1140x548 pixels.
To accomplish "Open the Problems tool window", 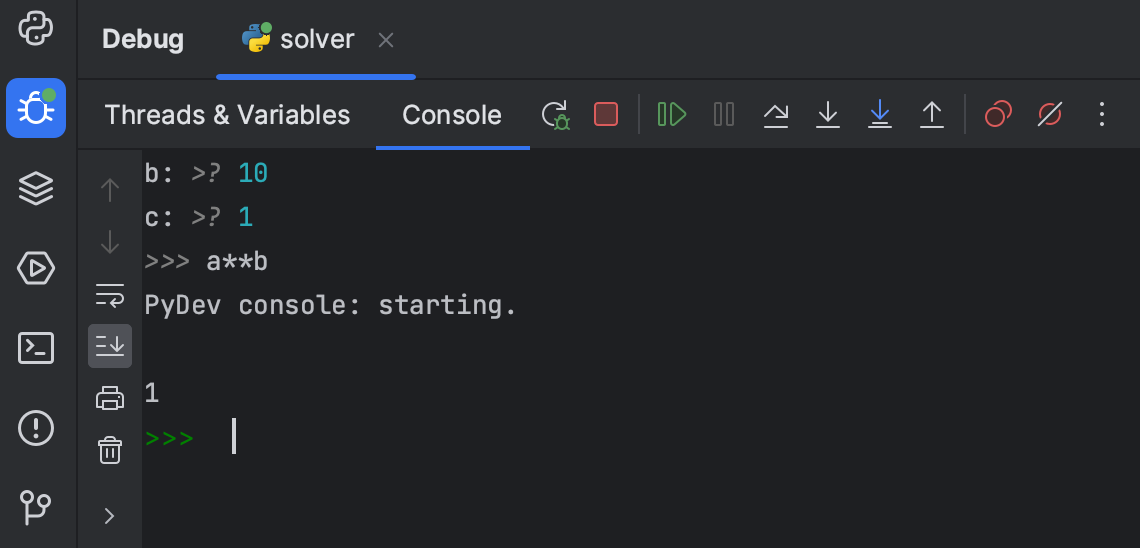I will click(36, 428).
